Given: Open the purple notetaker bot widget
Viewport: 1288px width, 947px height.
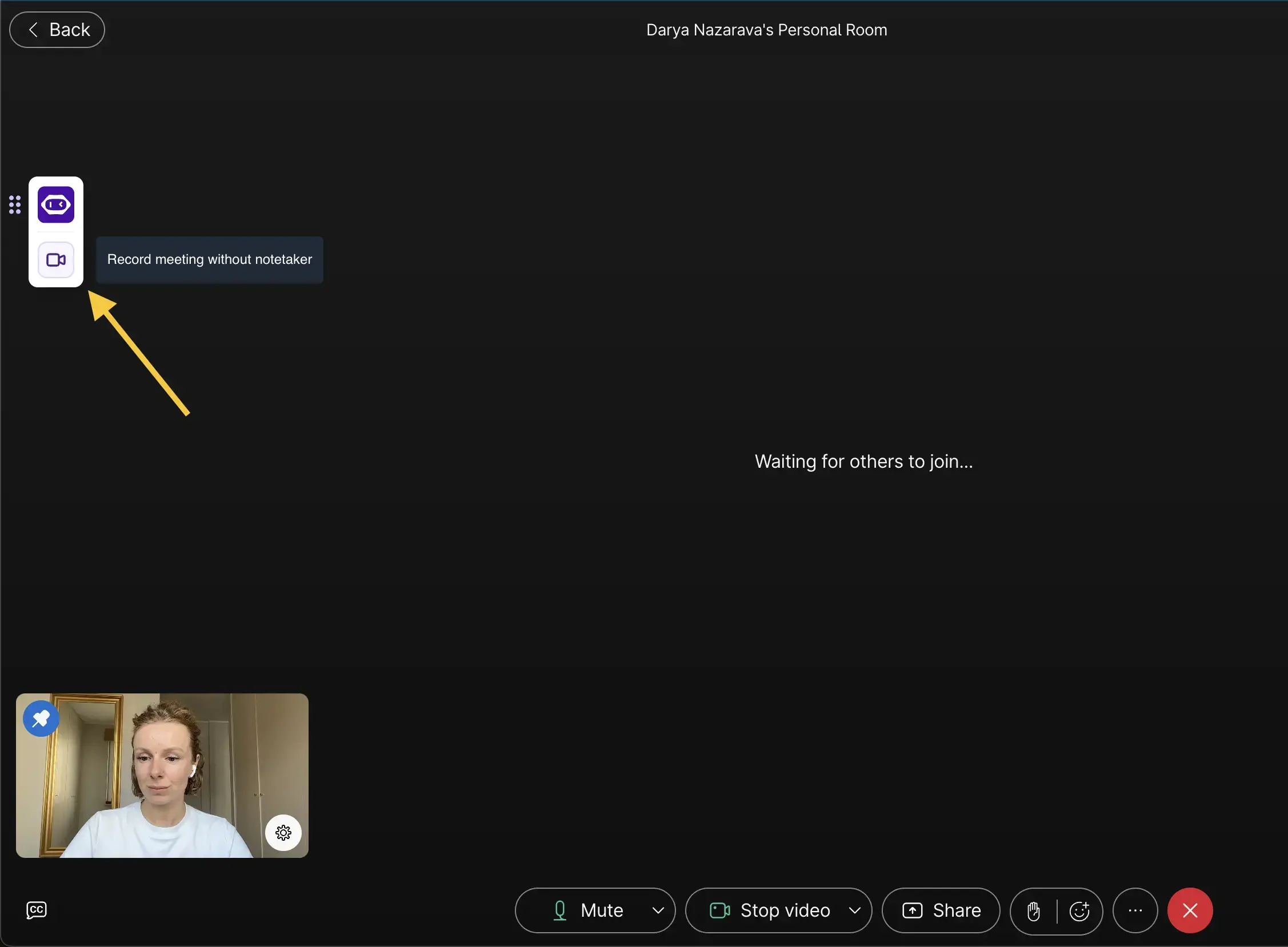Looking at the screenshot, I should click(x=55, y=204).
